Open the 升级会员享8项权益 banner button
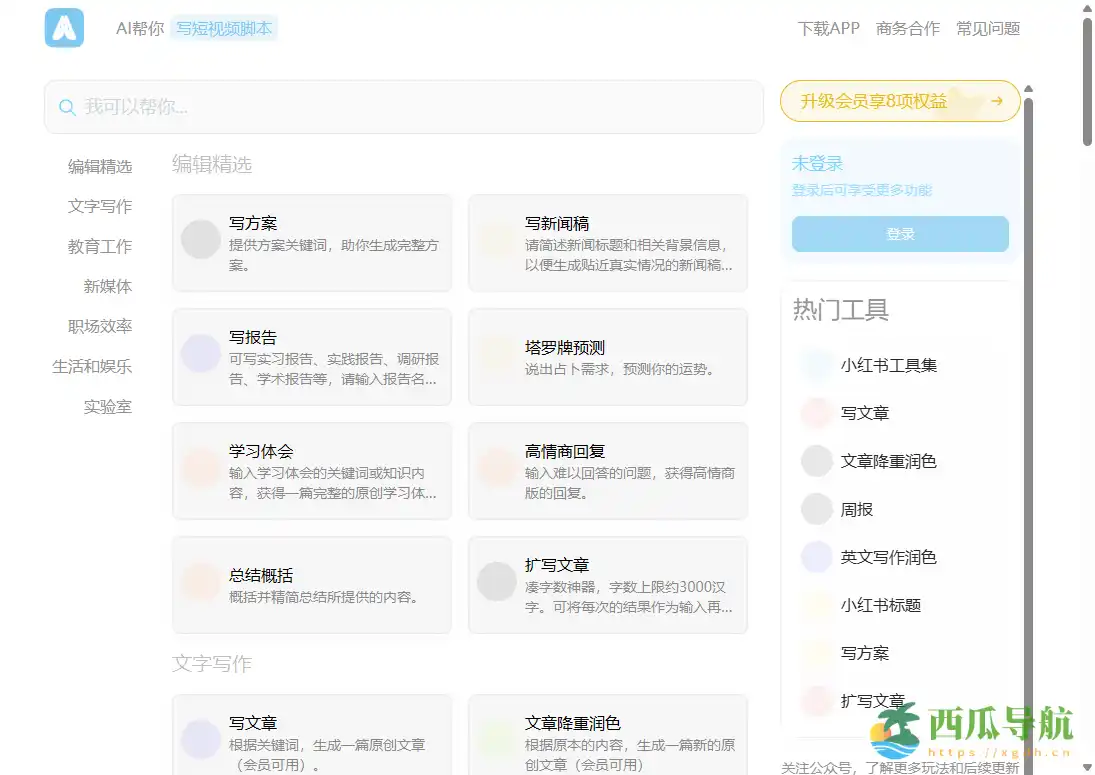Viewport: 1095px width, 775px height. (x=898, y=101)
